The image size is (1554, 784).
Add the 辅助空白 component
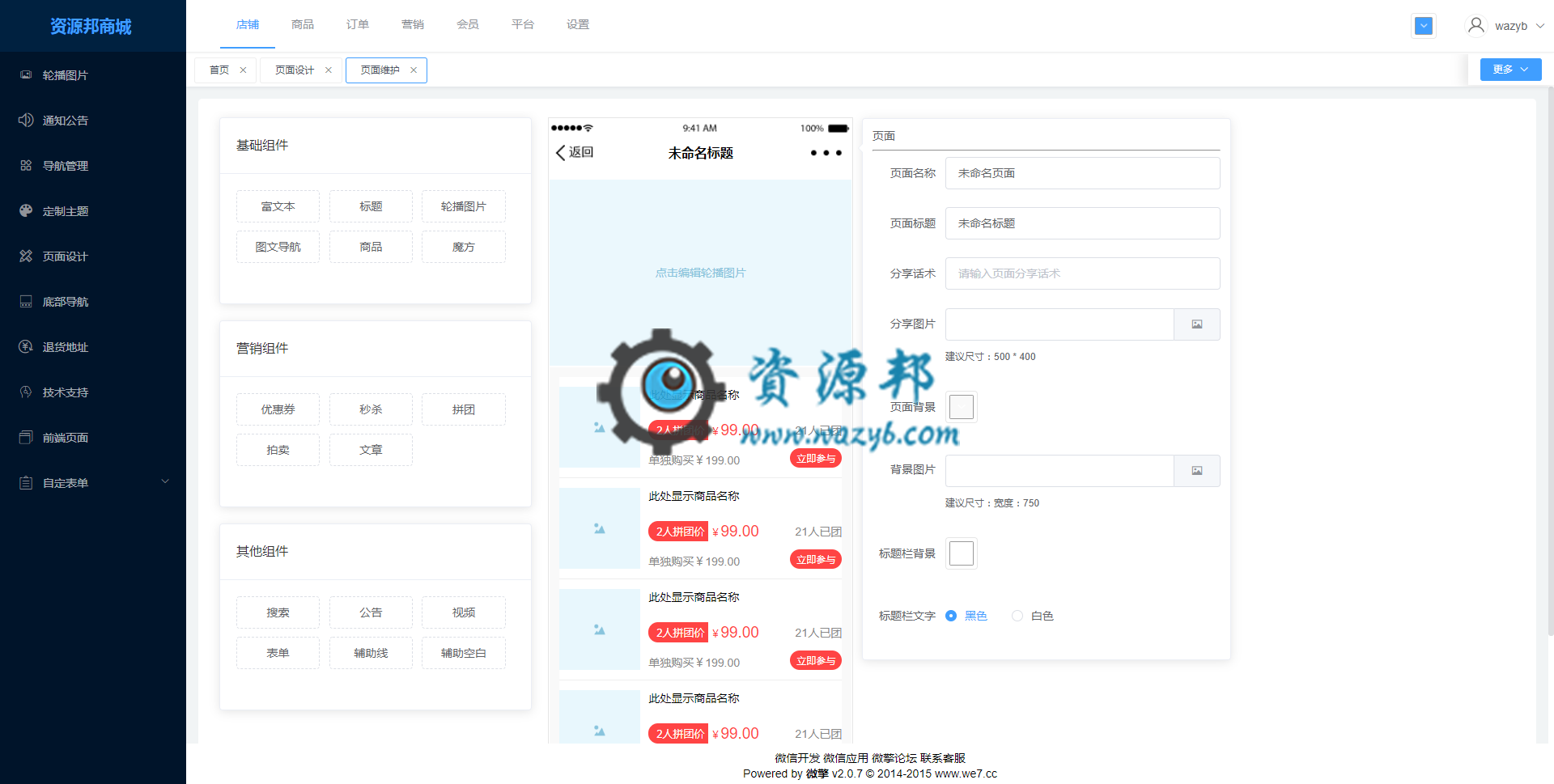coord(464,653)
